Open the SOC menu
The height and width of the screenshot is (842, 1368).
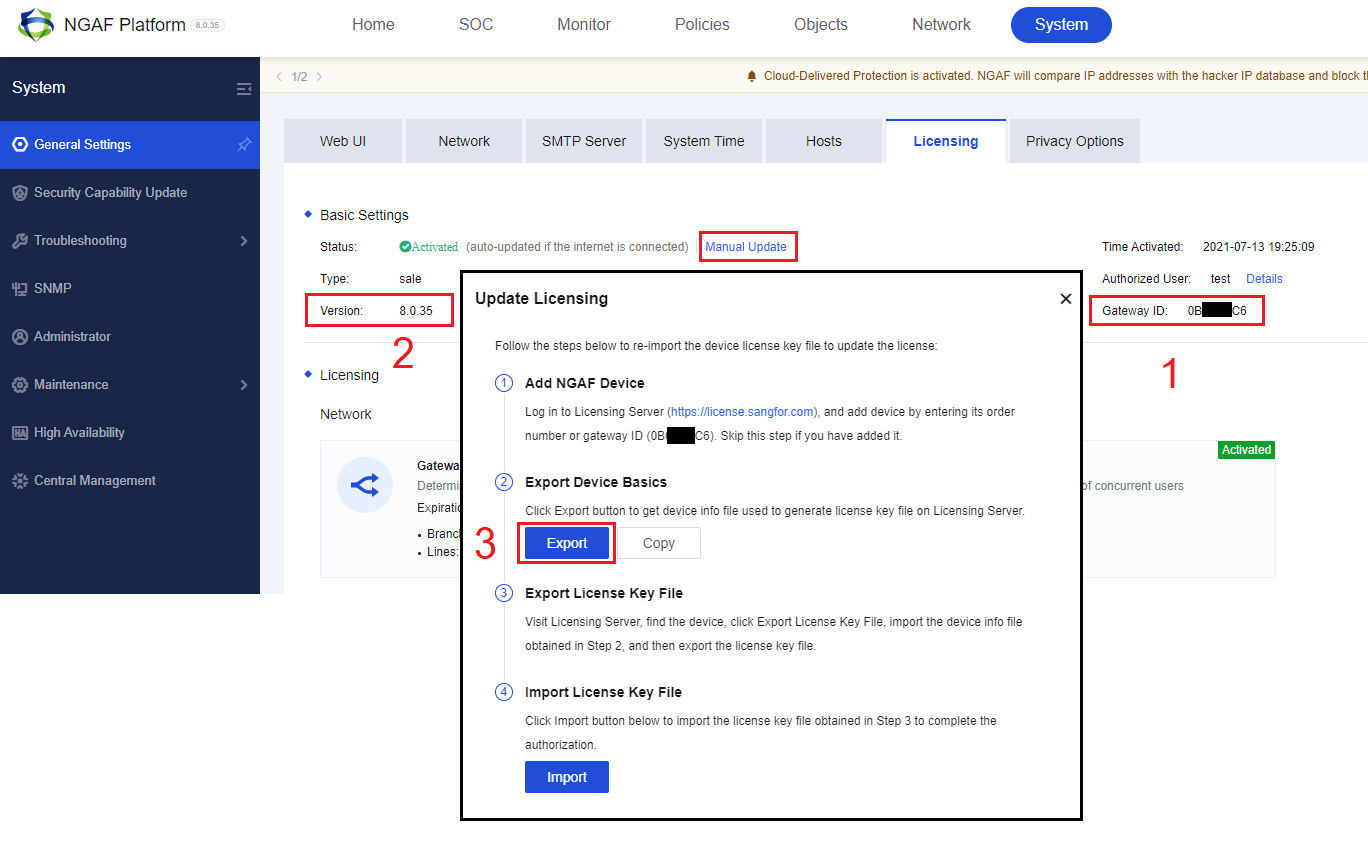(x=476, y=25)
